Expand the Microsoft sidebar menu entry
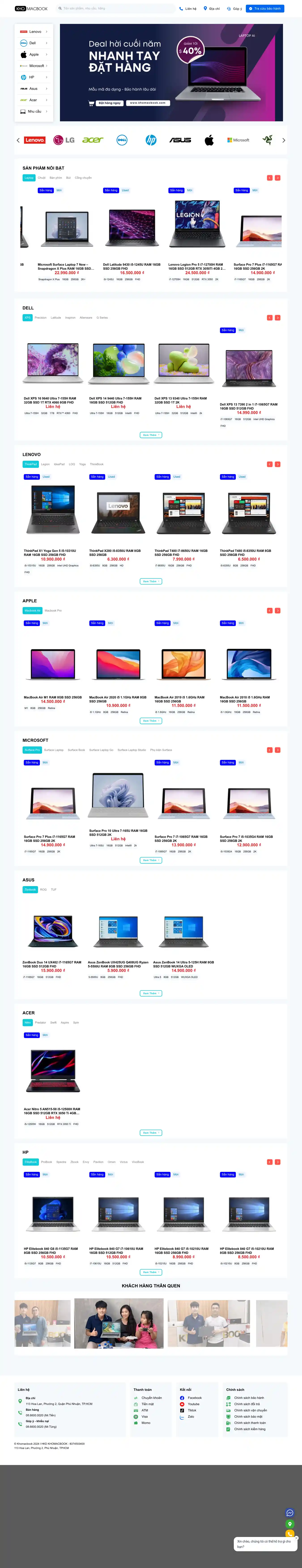Screen dimensions: 302x1568 (34, 66)
